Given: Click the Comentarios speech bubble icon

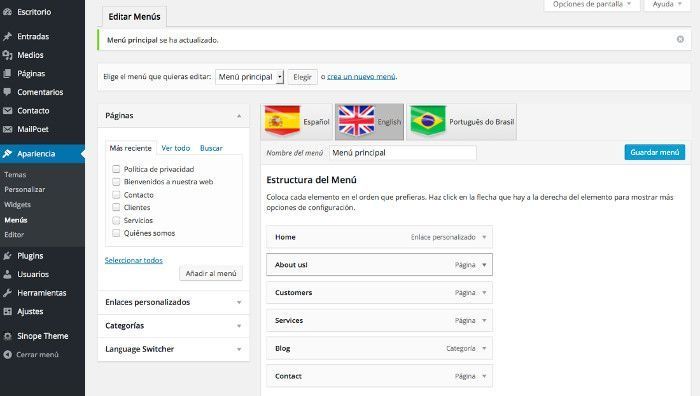Looking at the screenshot, I should click(7, 92).
